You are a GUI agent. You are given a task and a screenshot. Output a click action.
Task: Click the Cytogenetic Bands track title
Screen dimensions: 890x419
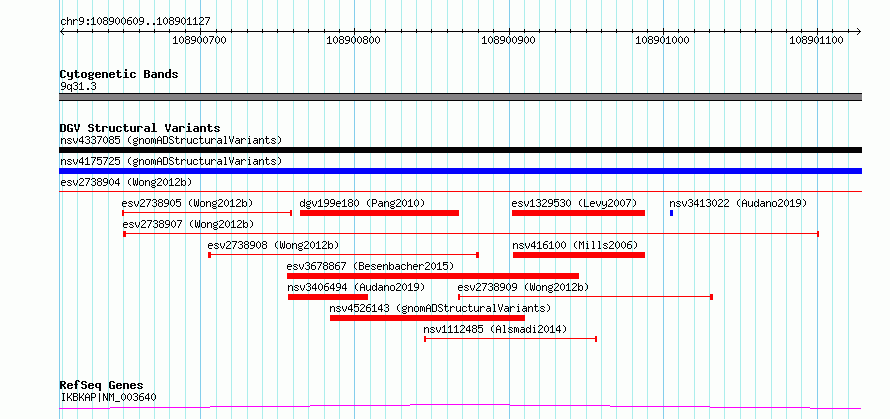[x=119, y=74]
